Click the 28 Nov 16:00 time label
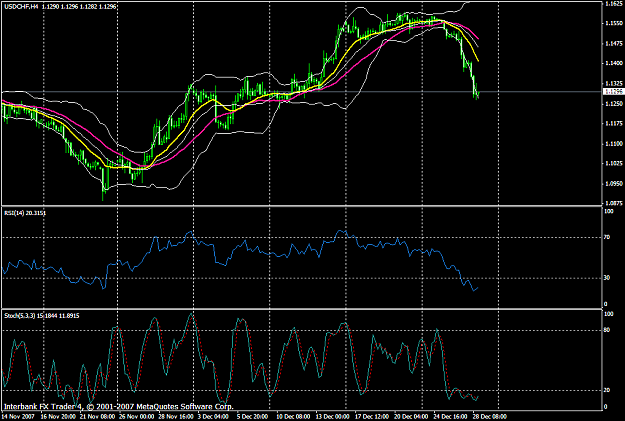The image size is (625, 421). pos(175,417)
